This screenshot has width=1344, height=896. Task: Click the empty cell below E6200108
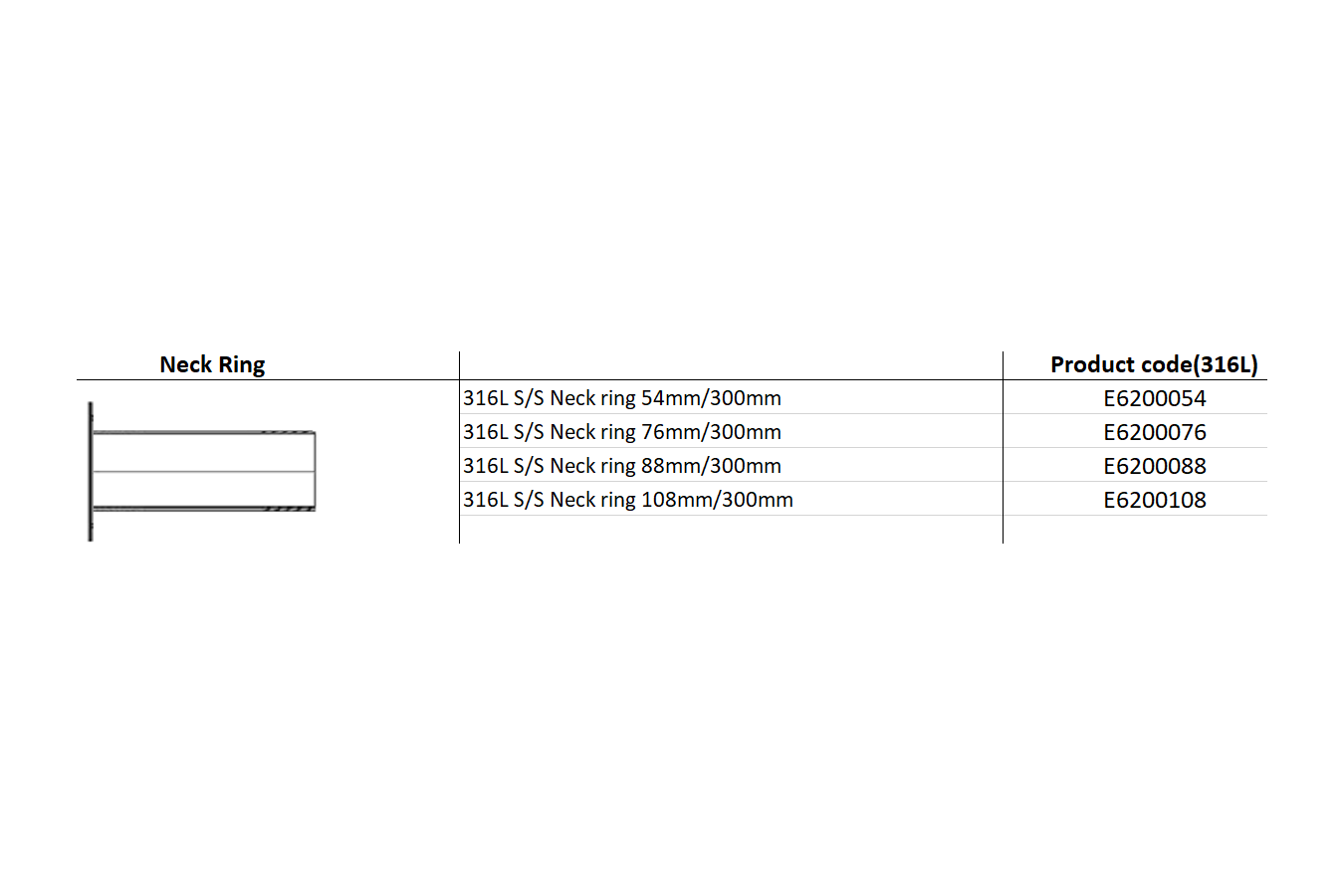(1135, 530)
